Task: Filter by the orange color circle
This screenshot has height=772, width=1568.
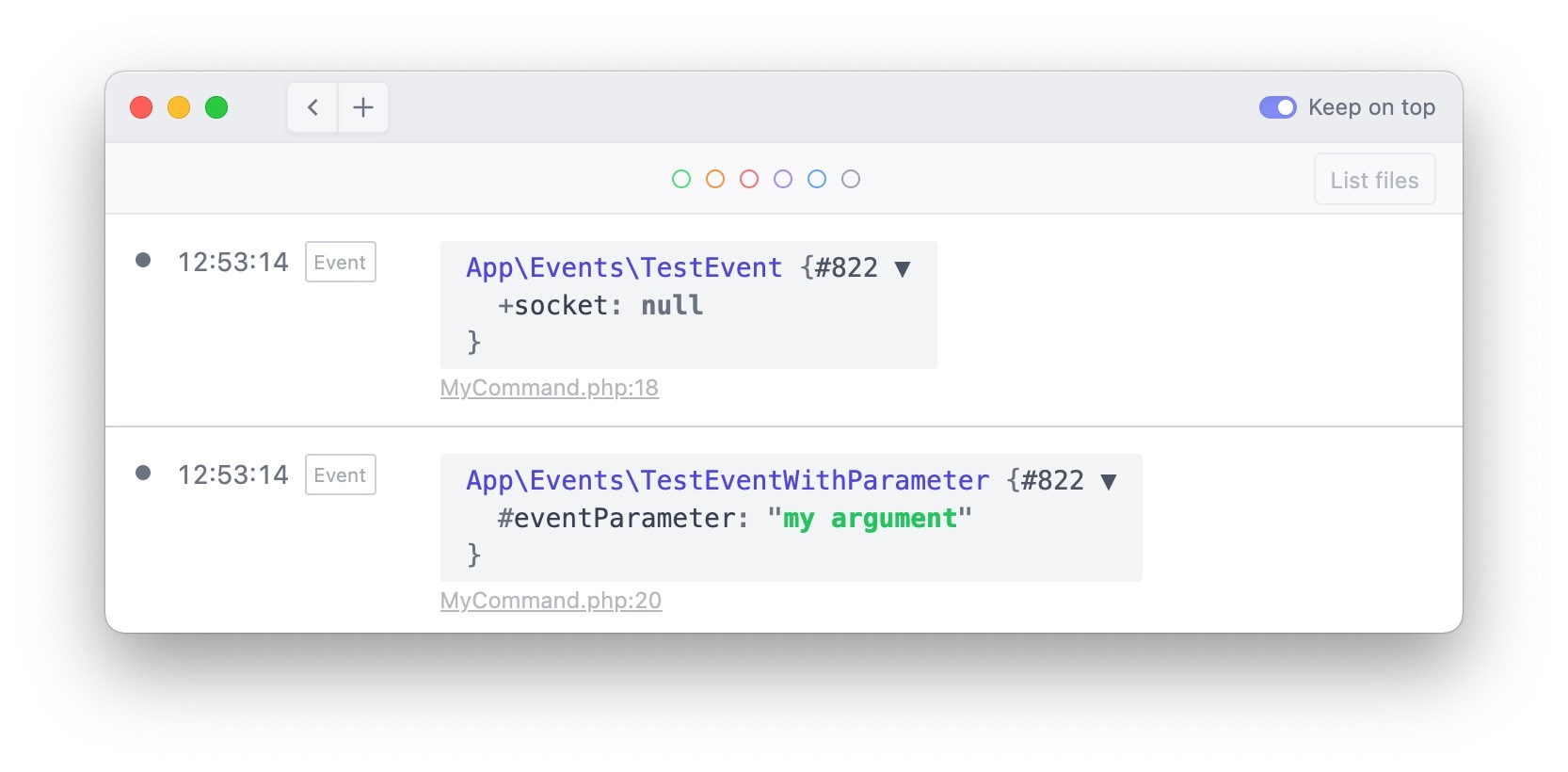Action: coord(715,179)
